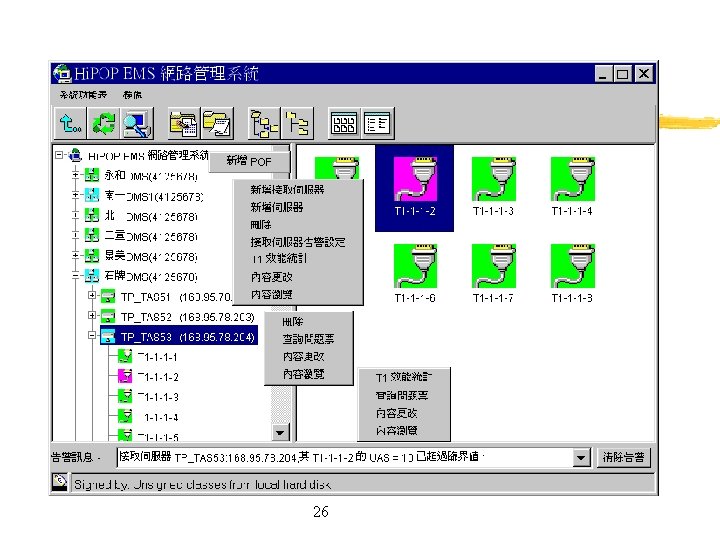This screenshot has height=540, width=720.
Task: Choose 接取伺服器告警設定 menu entry
Action: click(298, 242)
